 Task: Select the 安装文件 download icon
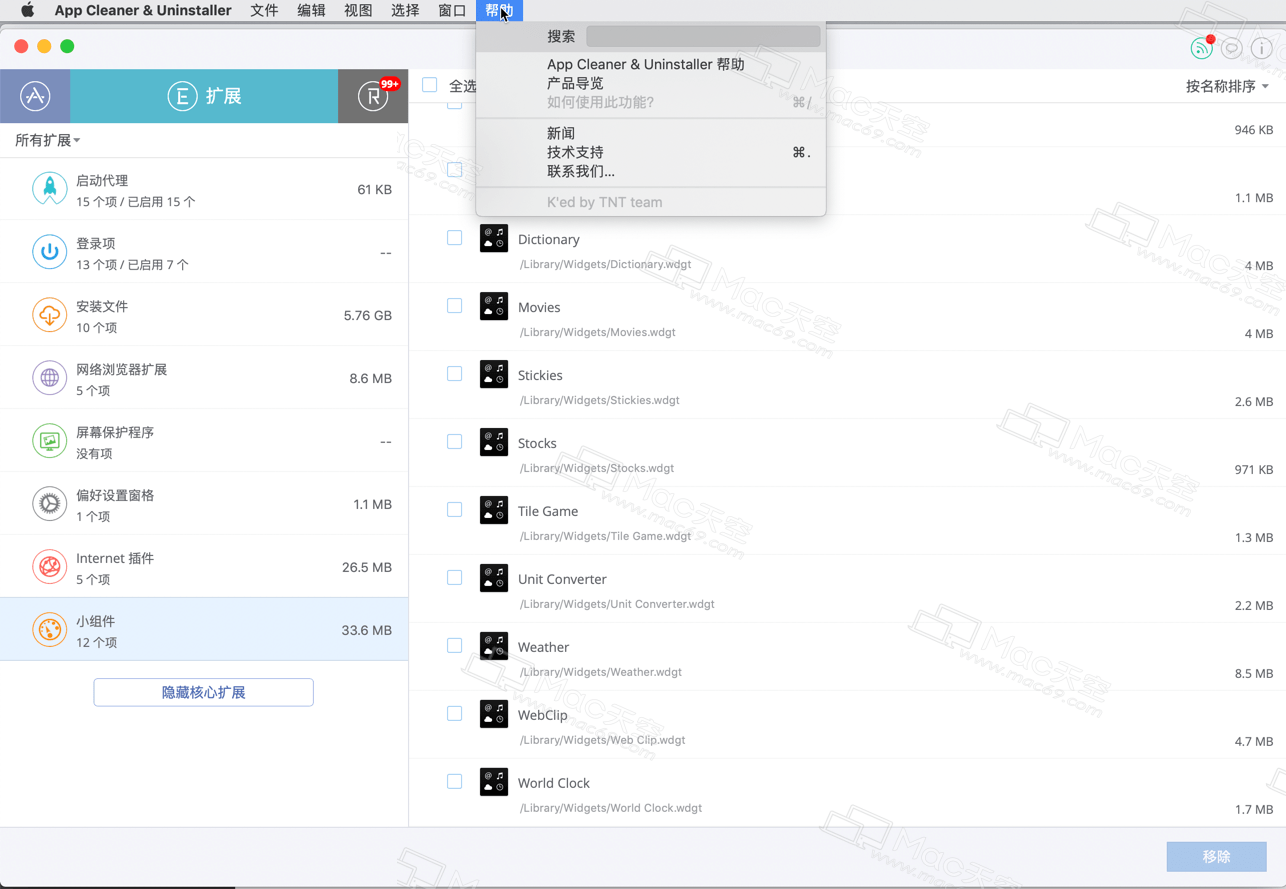[49, 315]
